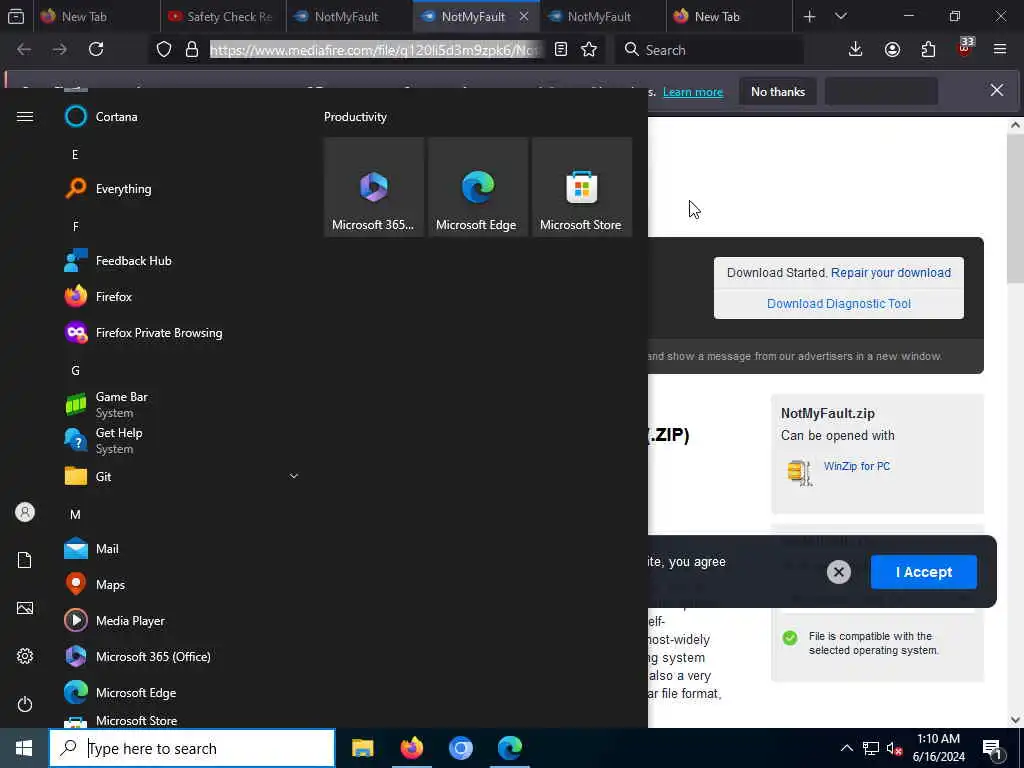The height and width of the screenshot is (768, 1024).
Task: Switch to last New Tab tab
Action: (729, 16)
